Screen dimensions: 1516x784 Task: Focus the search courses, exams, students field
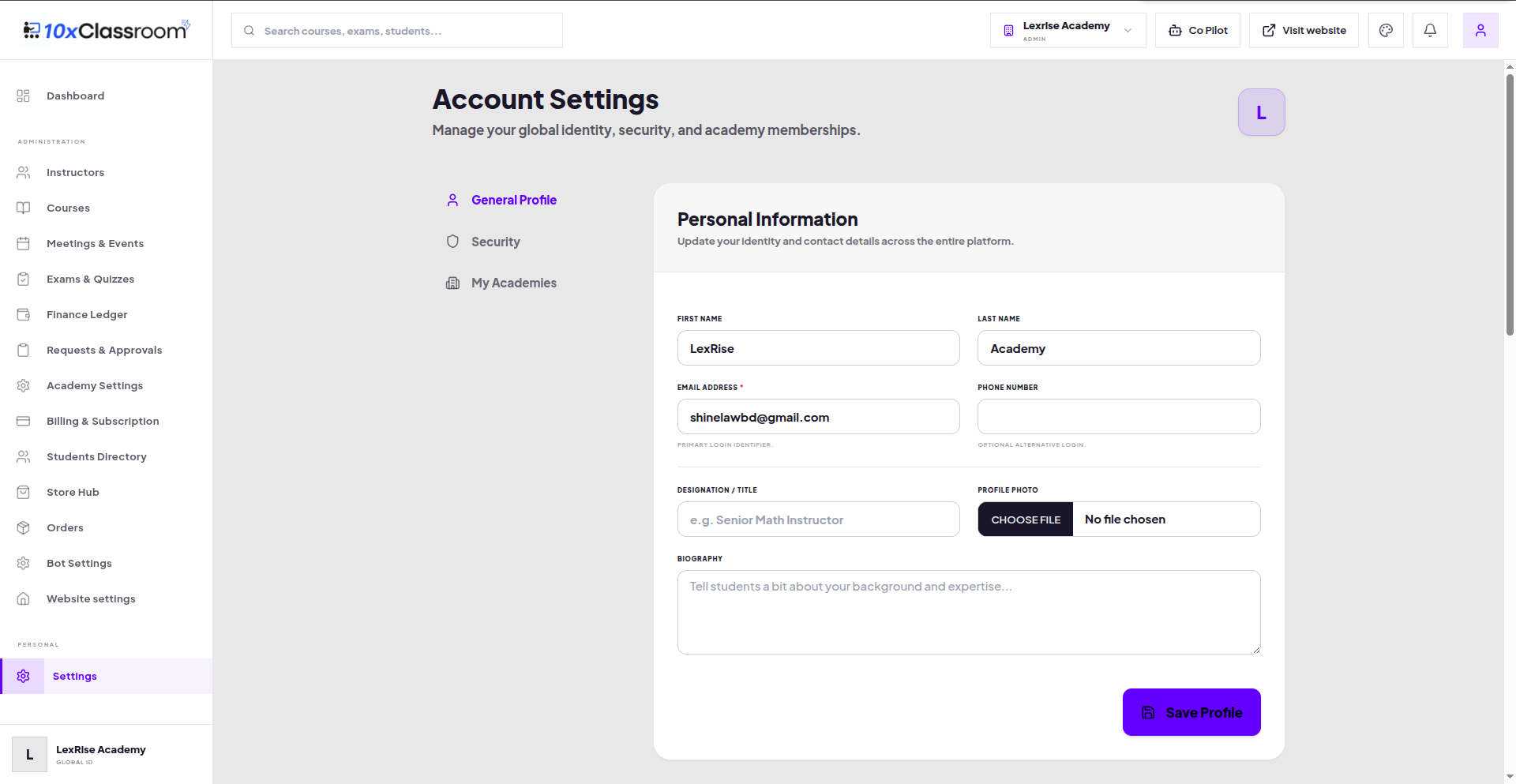(x=397, y=30)
